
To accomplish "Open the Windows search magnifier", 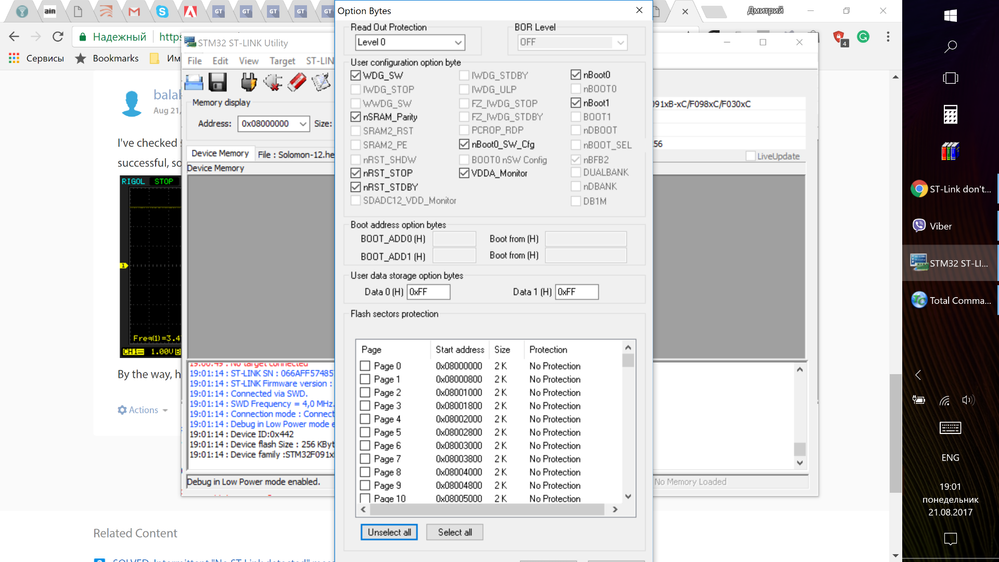I will click(950, 47).
